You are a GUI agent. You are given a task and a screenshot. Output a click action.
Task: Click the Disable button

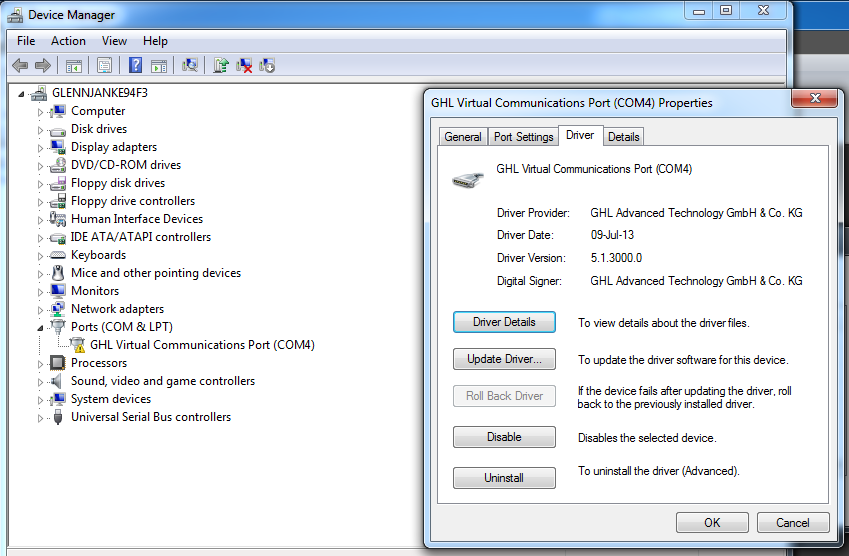(504, 437)
